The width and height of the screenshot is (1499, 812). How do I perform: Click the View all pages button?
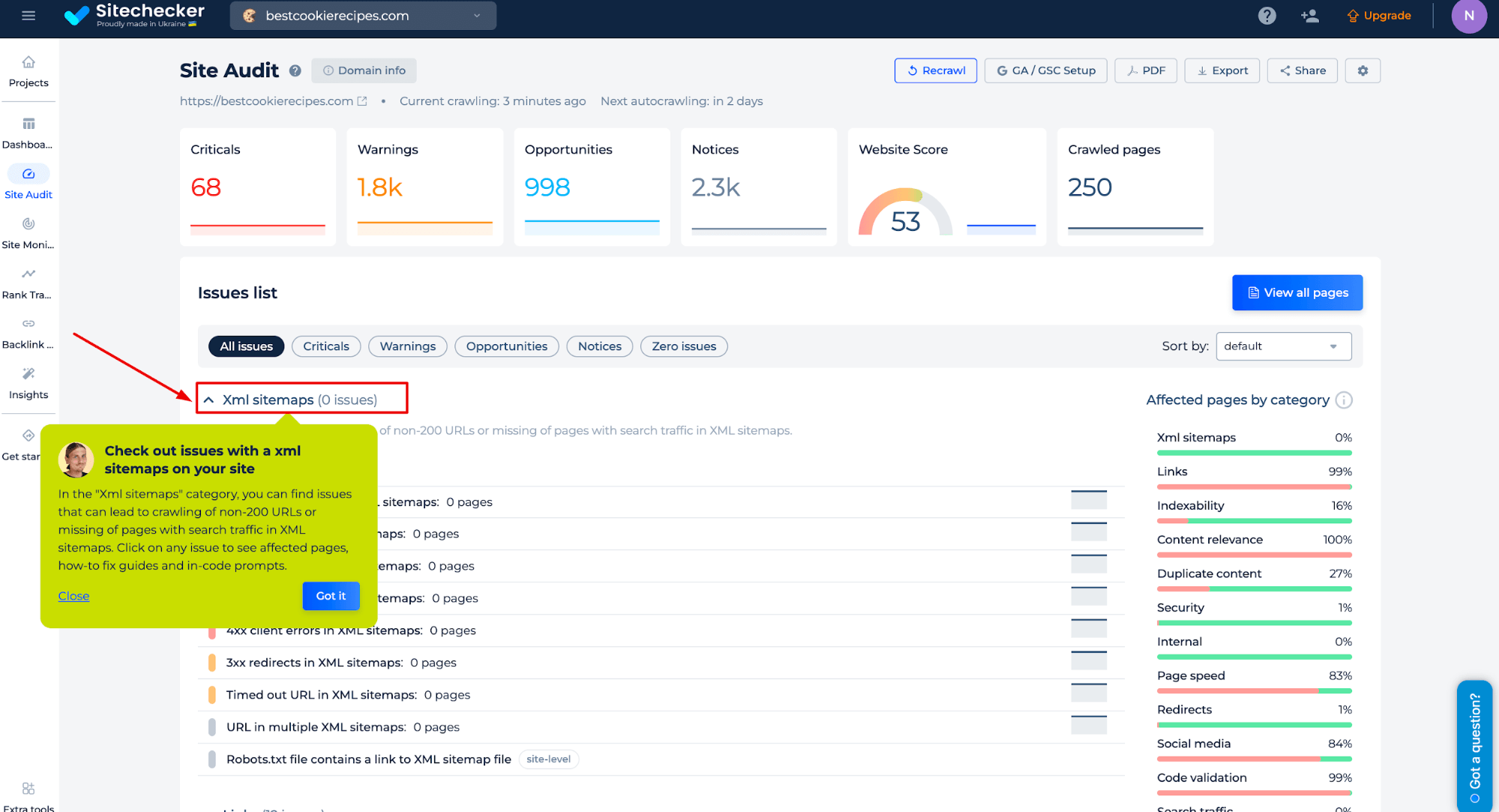pos(1297,293)
